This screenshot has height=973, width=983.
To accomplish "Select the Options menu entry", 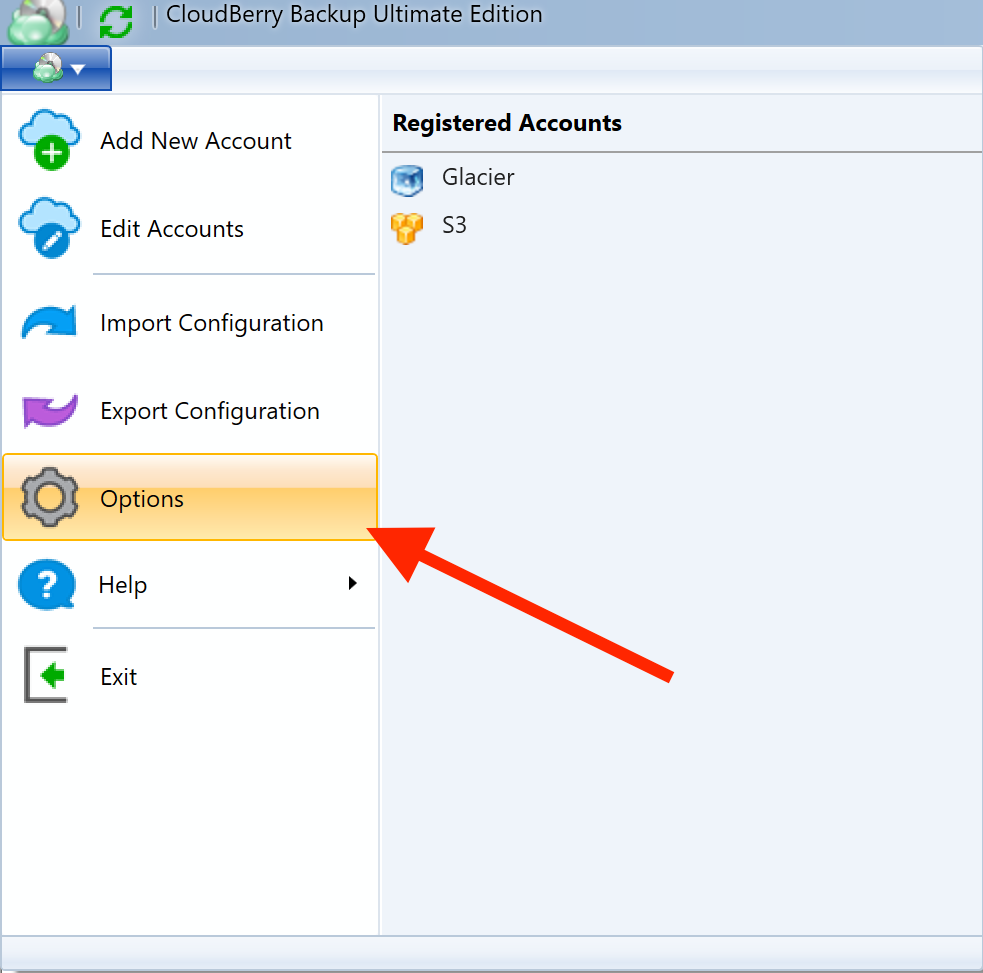I will [190, 497].
